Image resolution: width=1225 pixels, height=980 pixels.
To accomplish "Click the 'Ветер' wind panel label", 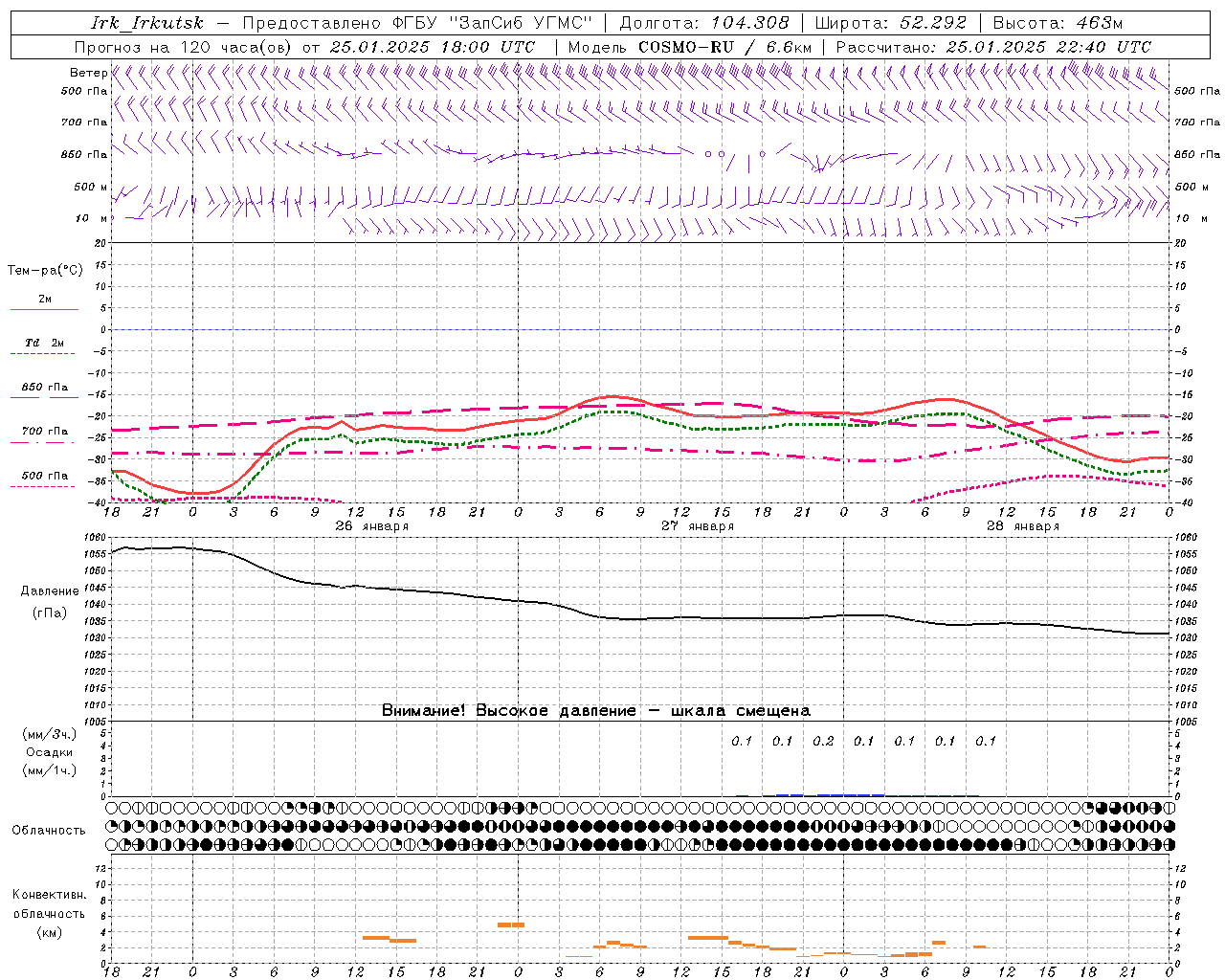I will (x=88, y=73).
